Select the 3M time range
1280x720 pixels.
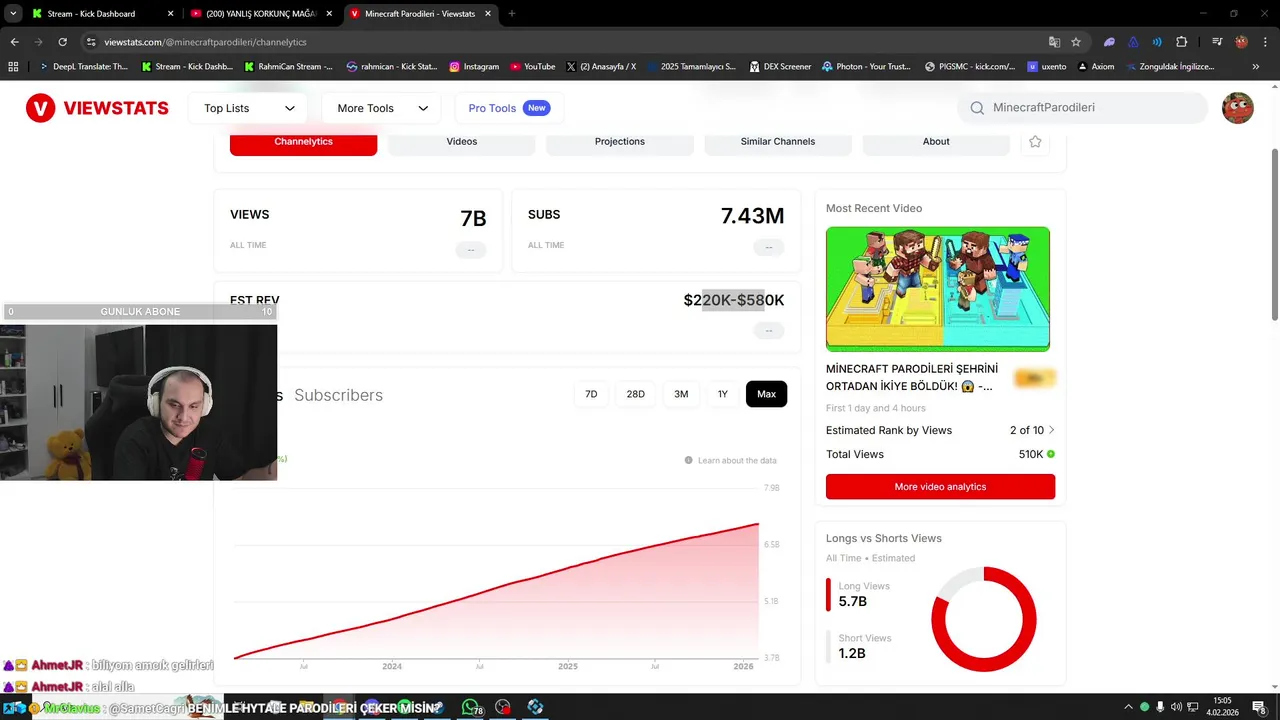click(x=681, y=394)
